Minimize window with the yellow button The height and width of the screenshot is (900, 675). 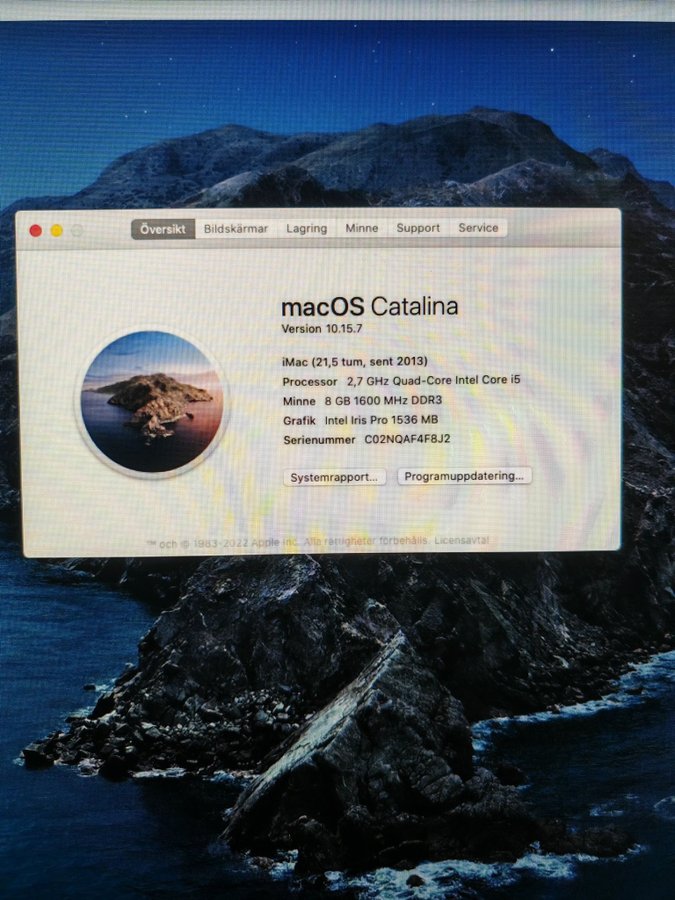pos(57,231)
